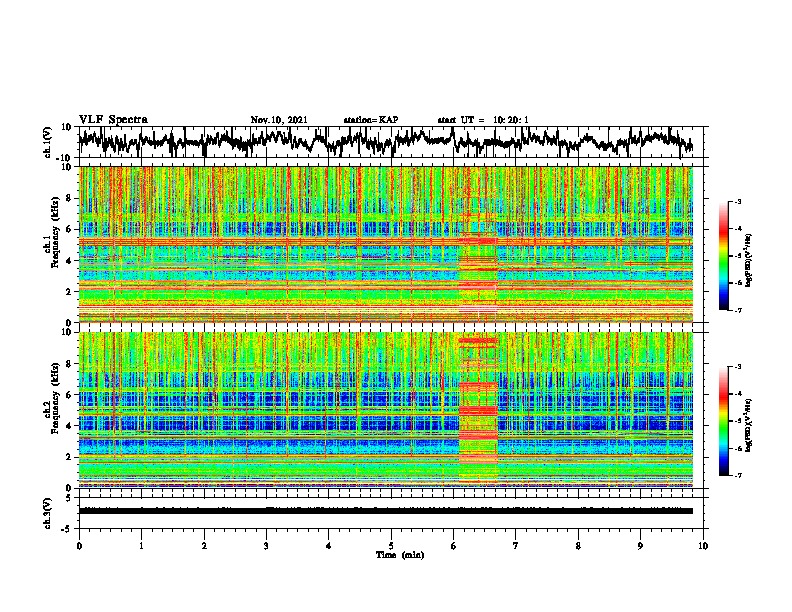Click the ch.1 "Frequency (kHz)" axis label
This screenshot has width=792, height=612.
(55, 233)
